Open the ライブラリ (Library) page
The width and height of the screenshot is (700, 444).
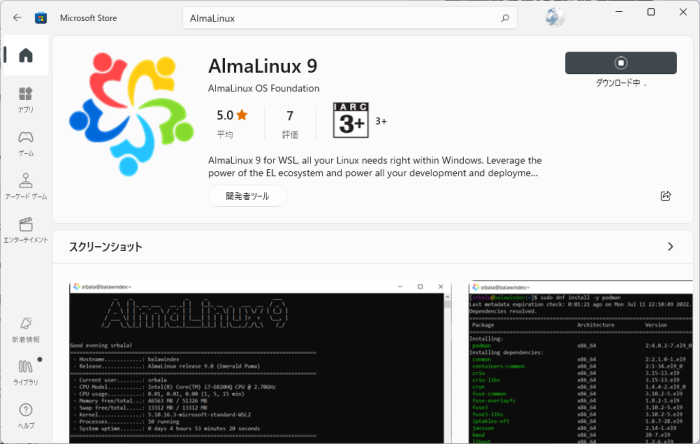(x=26, y=373)
